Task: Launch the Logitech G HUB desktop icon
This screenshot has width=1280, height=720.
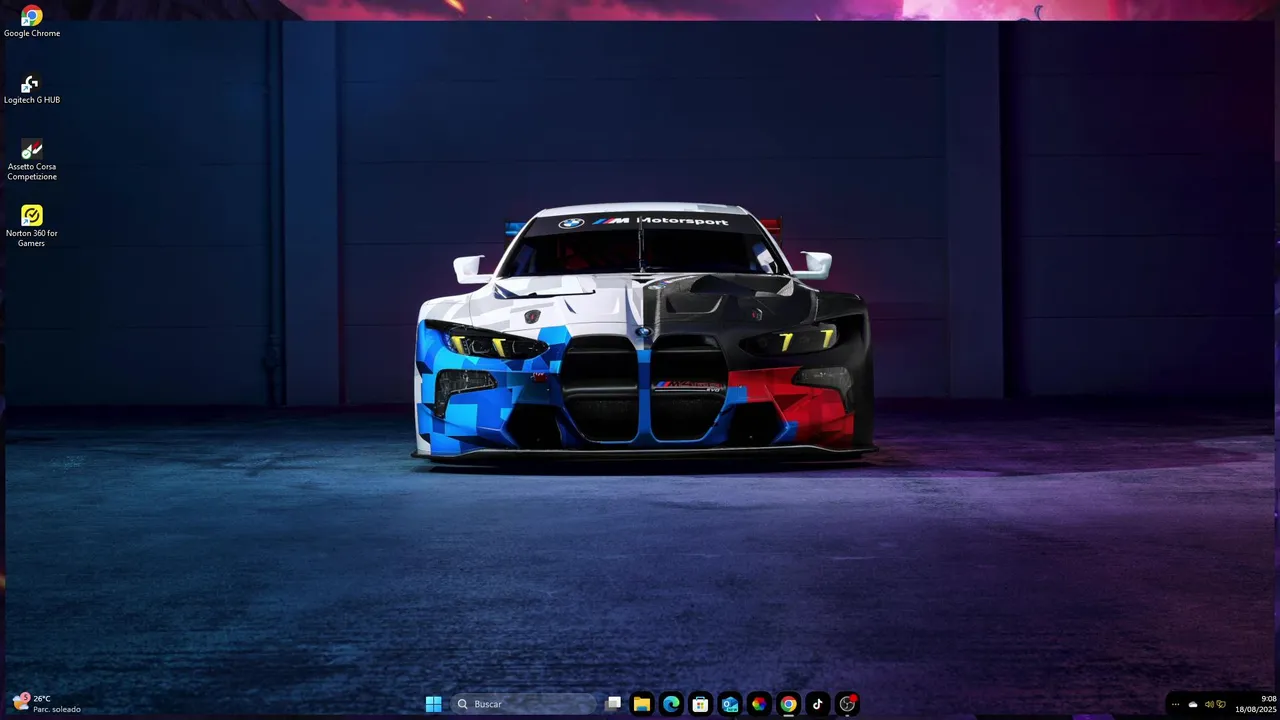Action: 32,89
